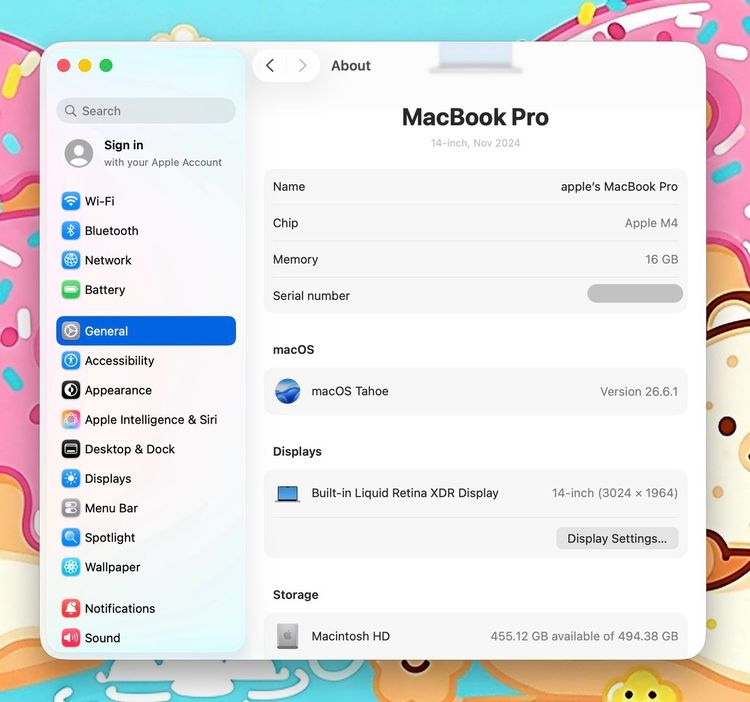Minimize window using the yellow button

pyautogui.click(x=85, y=66)
